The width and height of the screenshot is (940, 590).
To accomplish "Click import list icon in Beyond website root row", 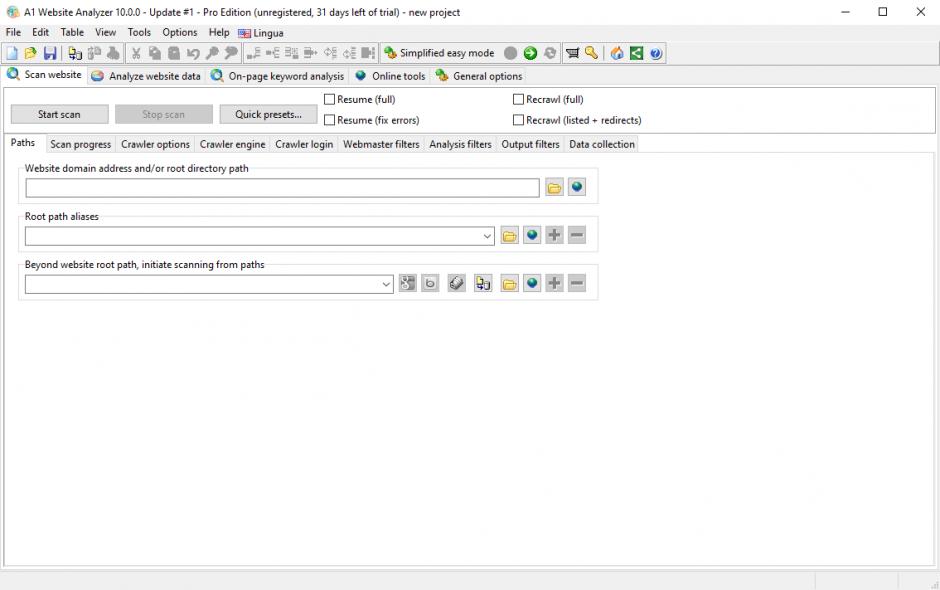I will [483, 283].
